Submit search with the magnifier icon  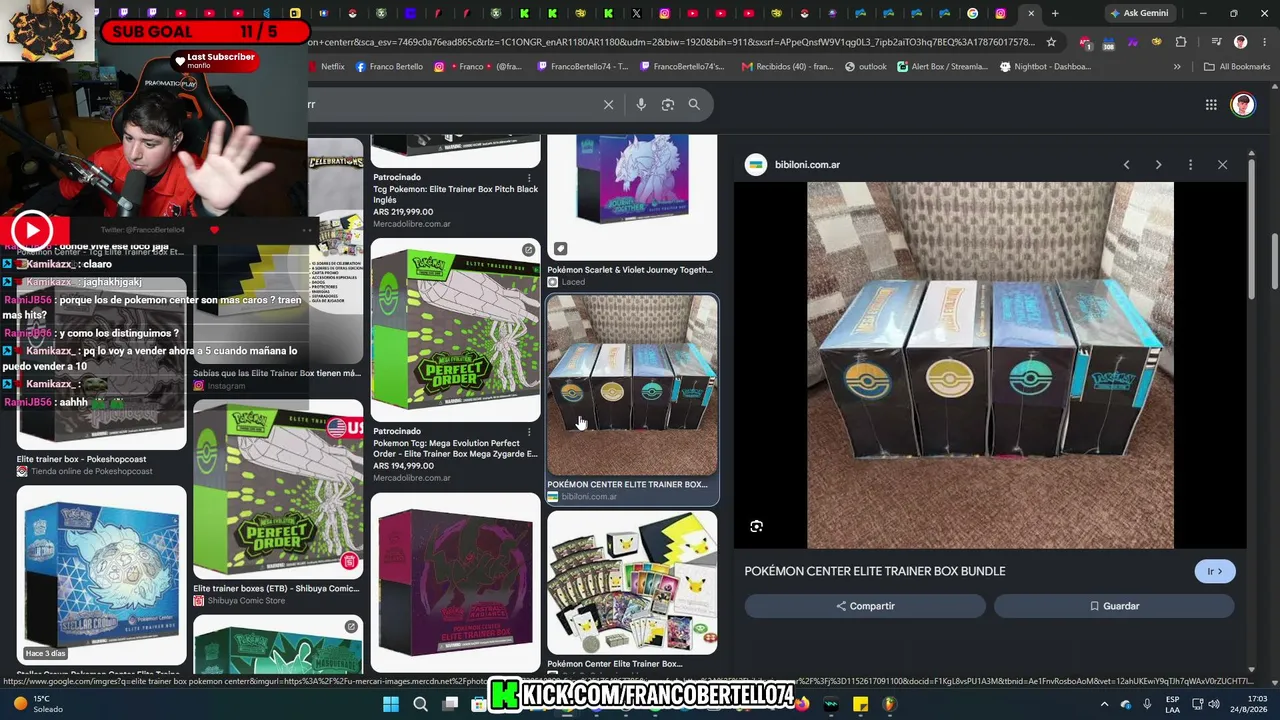(x=694, y=104)
